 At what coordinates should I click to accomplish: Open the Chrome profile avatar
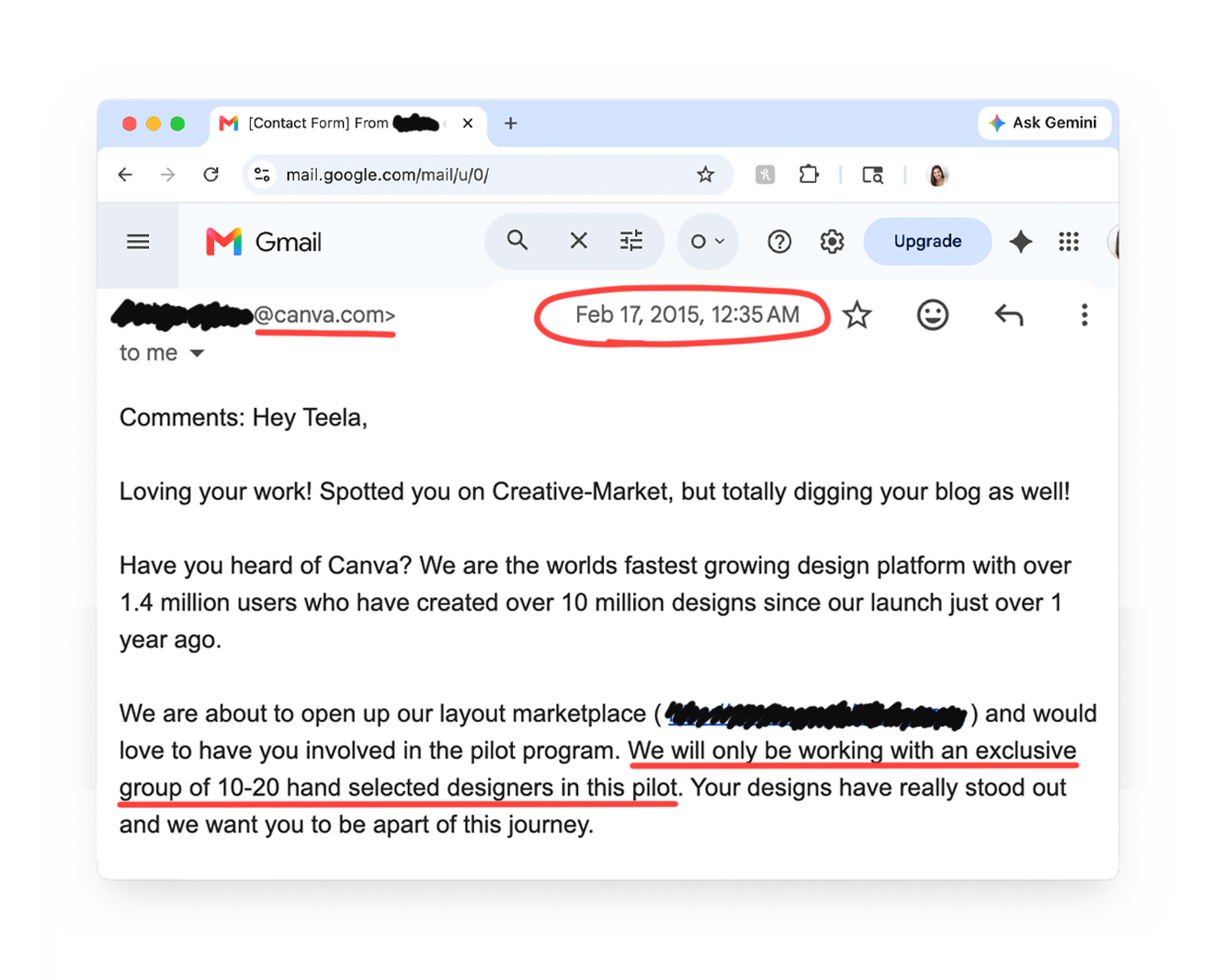click(937, 175)
